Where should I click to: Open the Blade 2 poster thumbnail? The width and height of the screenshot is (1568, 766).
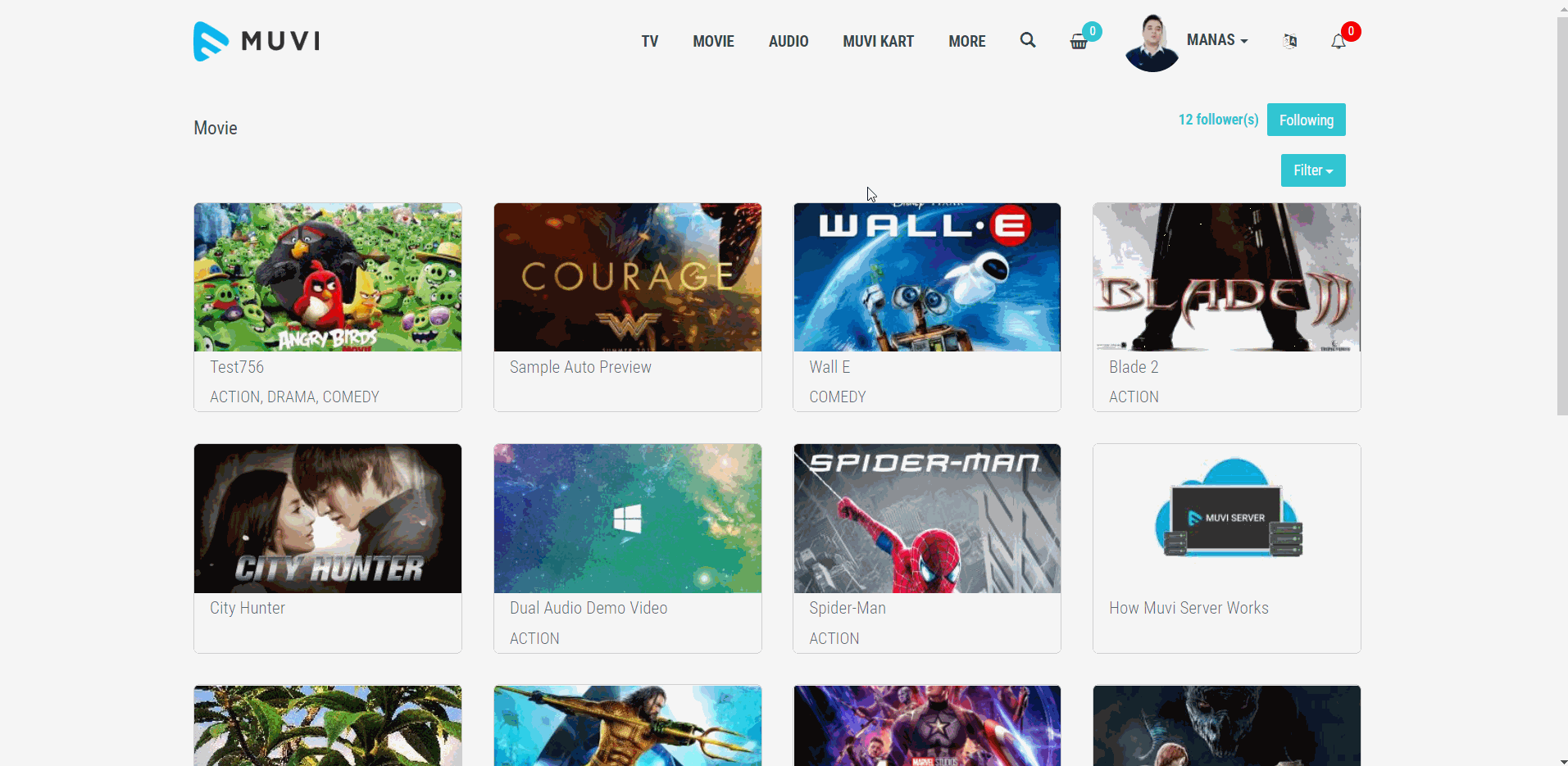pos(1226,278)
